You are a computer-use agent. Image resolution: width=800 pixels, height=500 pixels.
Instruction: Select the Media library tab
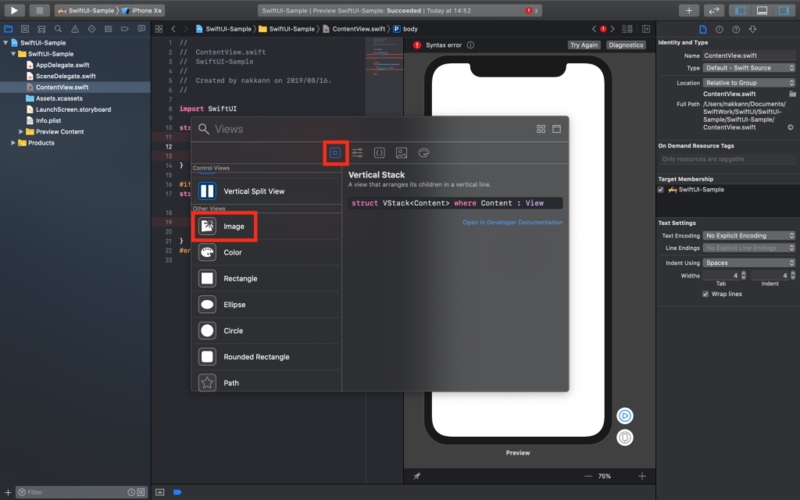(402, 153)
